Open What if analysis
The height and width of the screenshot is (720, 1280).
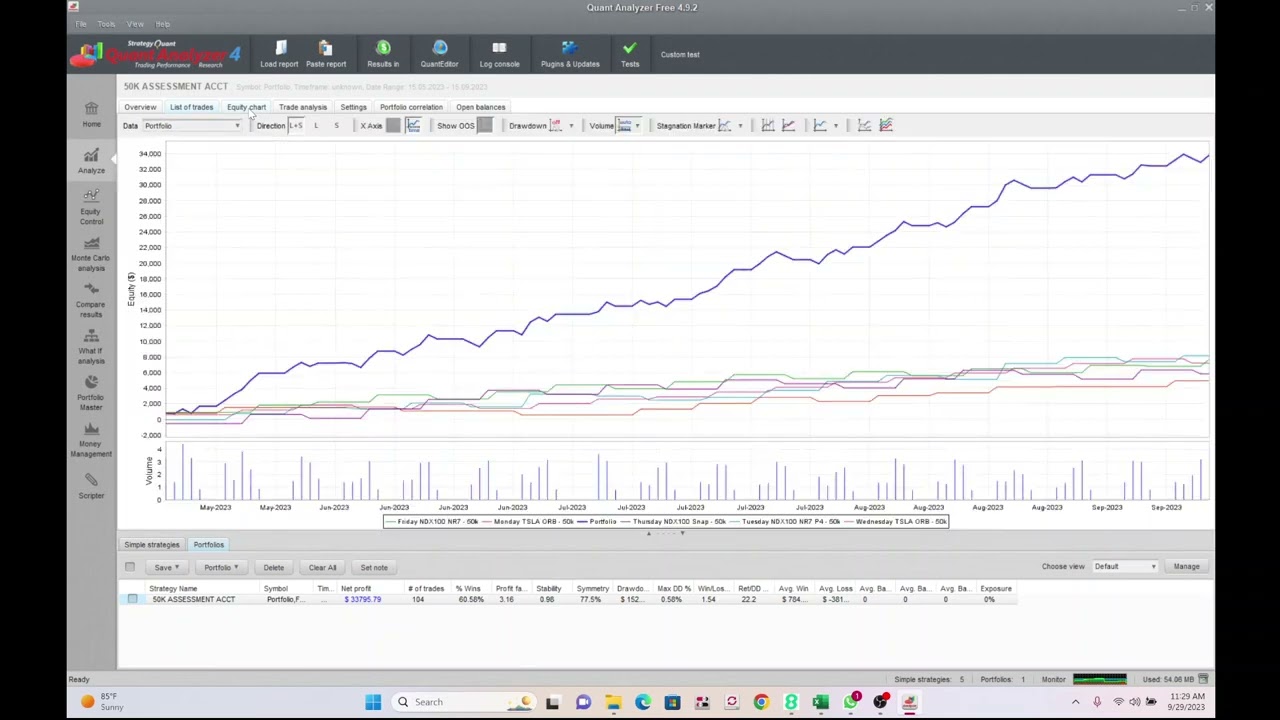pyautogui.click(x=91, y=347)
